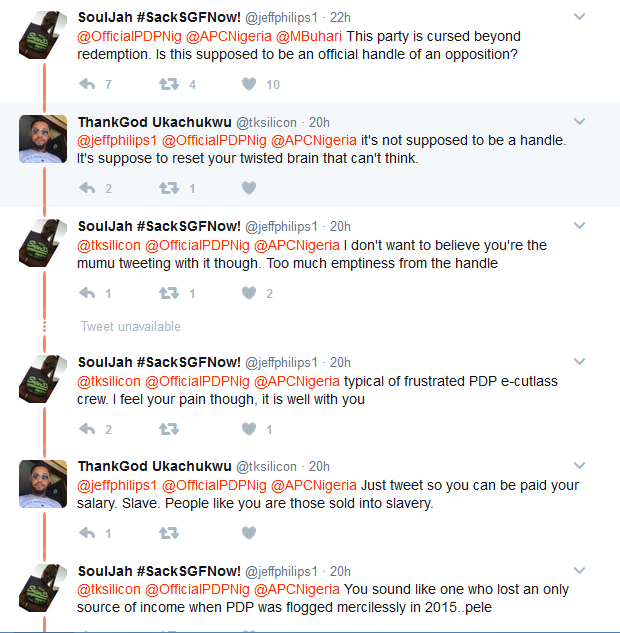The width and height of the screenshot is (620, 633).
Task: Open more options on 'twisted brain' tweet
Action: click(579, 122)
